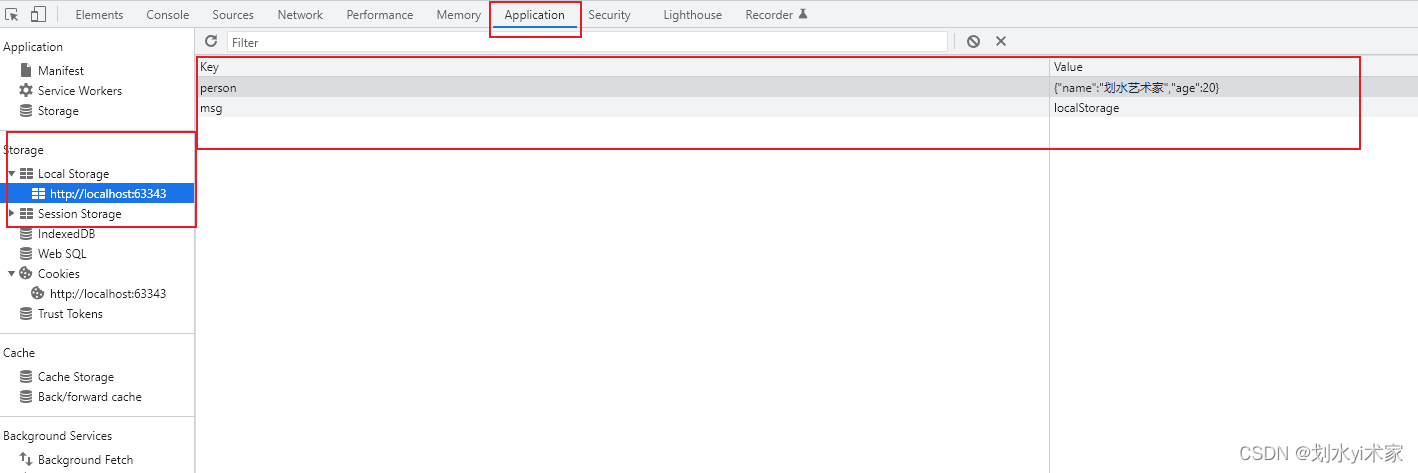Viewport: 1418px width, 473px height.
Task: Go to the Memory tab
Action: pyautogui.click(x=459, y=15)
